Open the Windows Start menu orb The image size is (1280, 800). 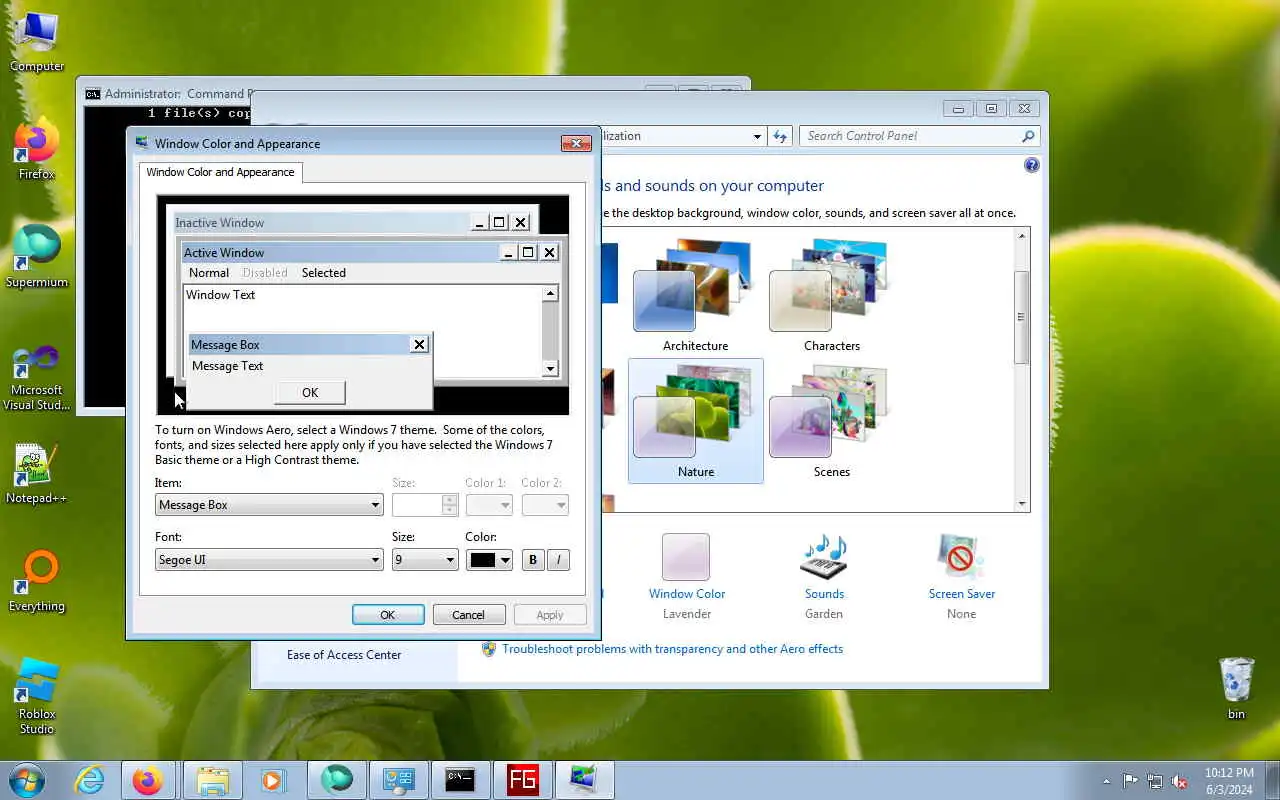point(27,780)
